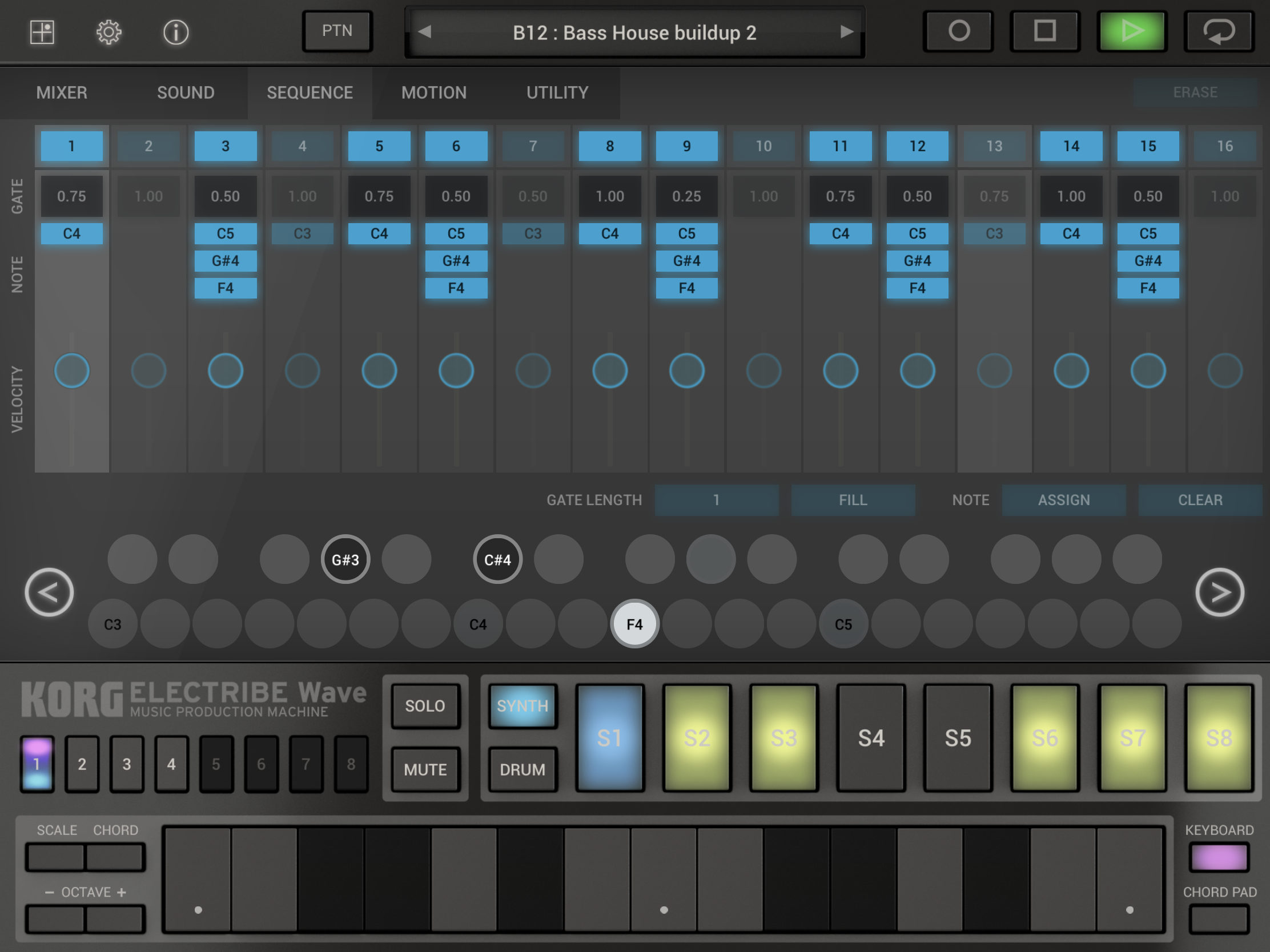
Task: Toggle step 13 on the sequencer
Action: tap(994, 146)
